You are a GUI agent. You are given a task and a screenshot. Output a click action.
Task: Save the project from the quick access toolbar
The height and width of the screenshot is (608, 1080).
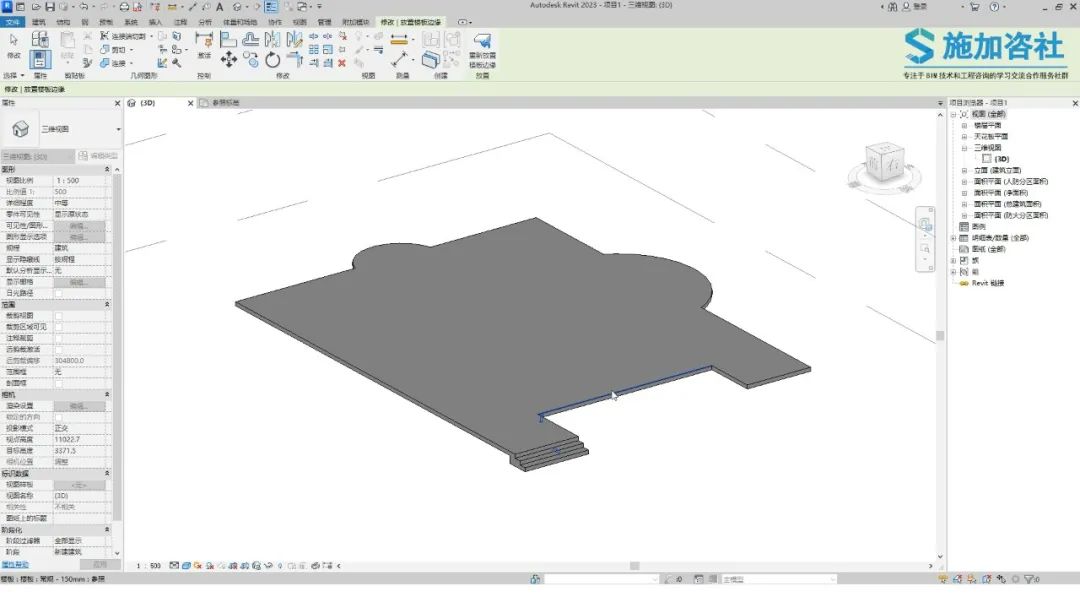coord(50,7)
